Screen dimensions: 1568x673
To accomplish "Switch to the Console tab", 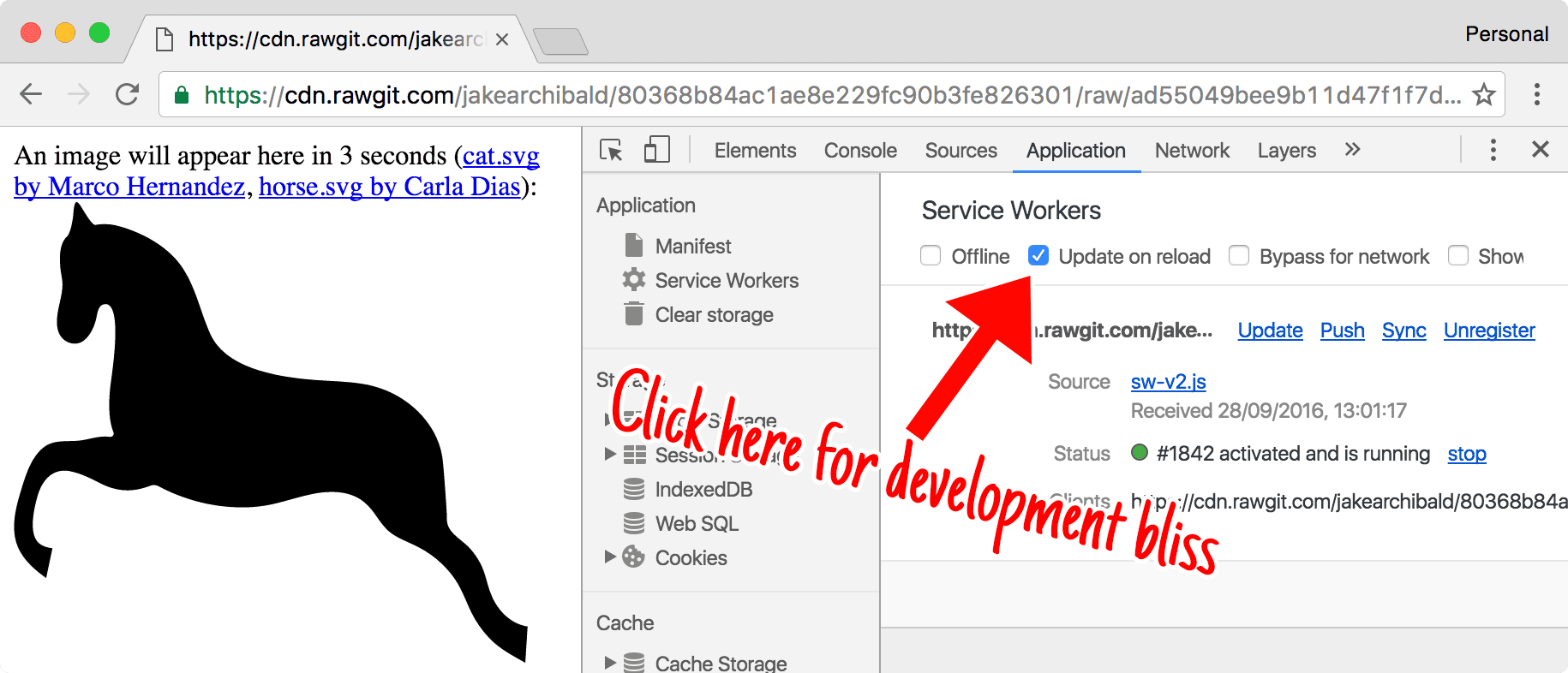I will click(x=859, y=151).
